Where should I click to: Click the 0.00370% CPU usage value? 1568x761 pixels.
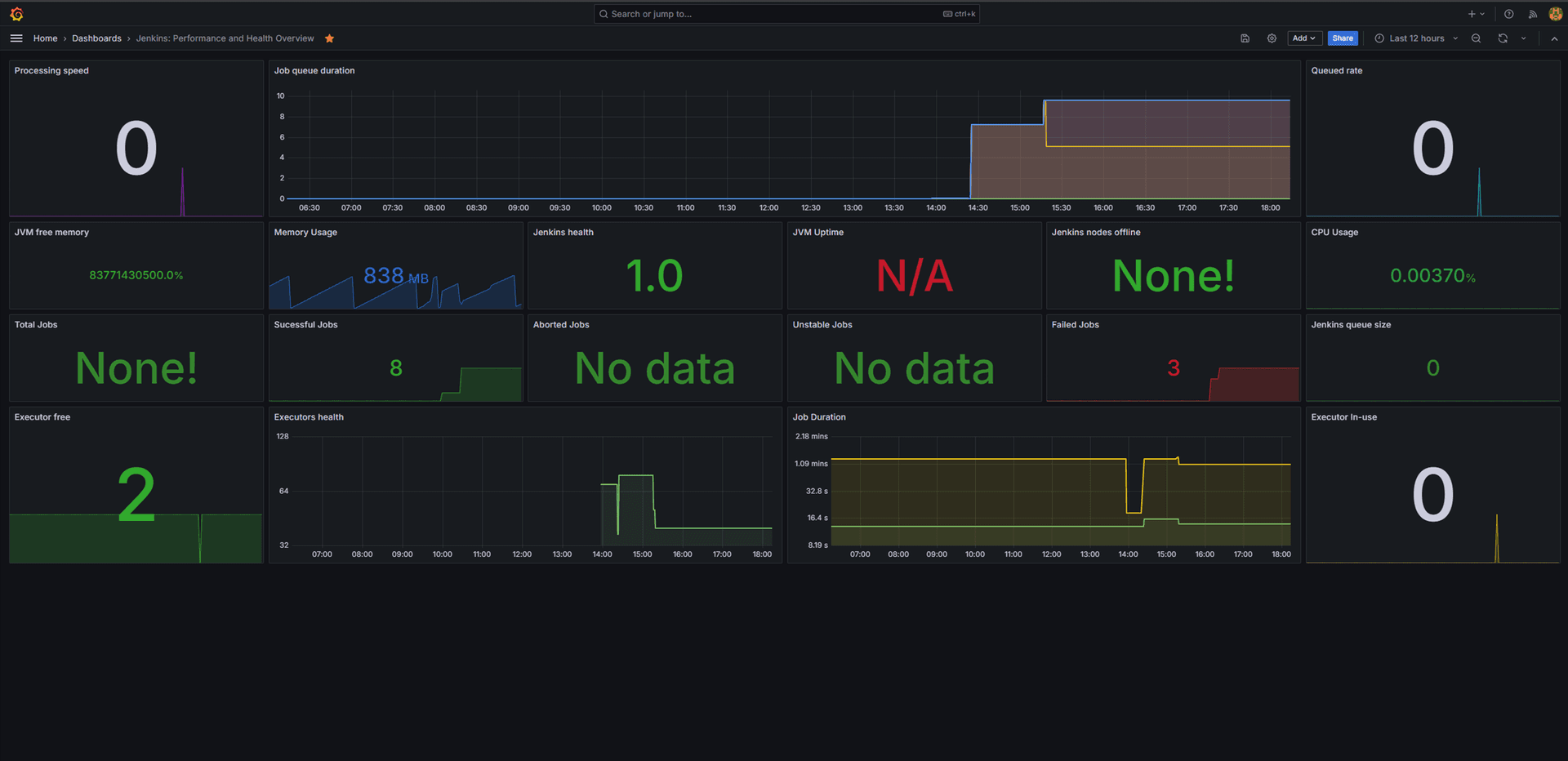pos(1432,276)
